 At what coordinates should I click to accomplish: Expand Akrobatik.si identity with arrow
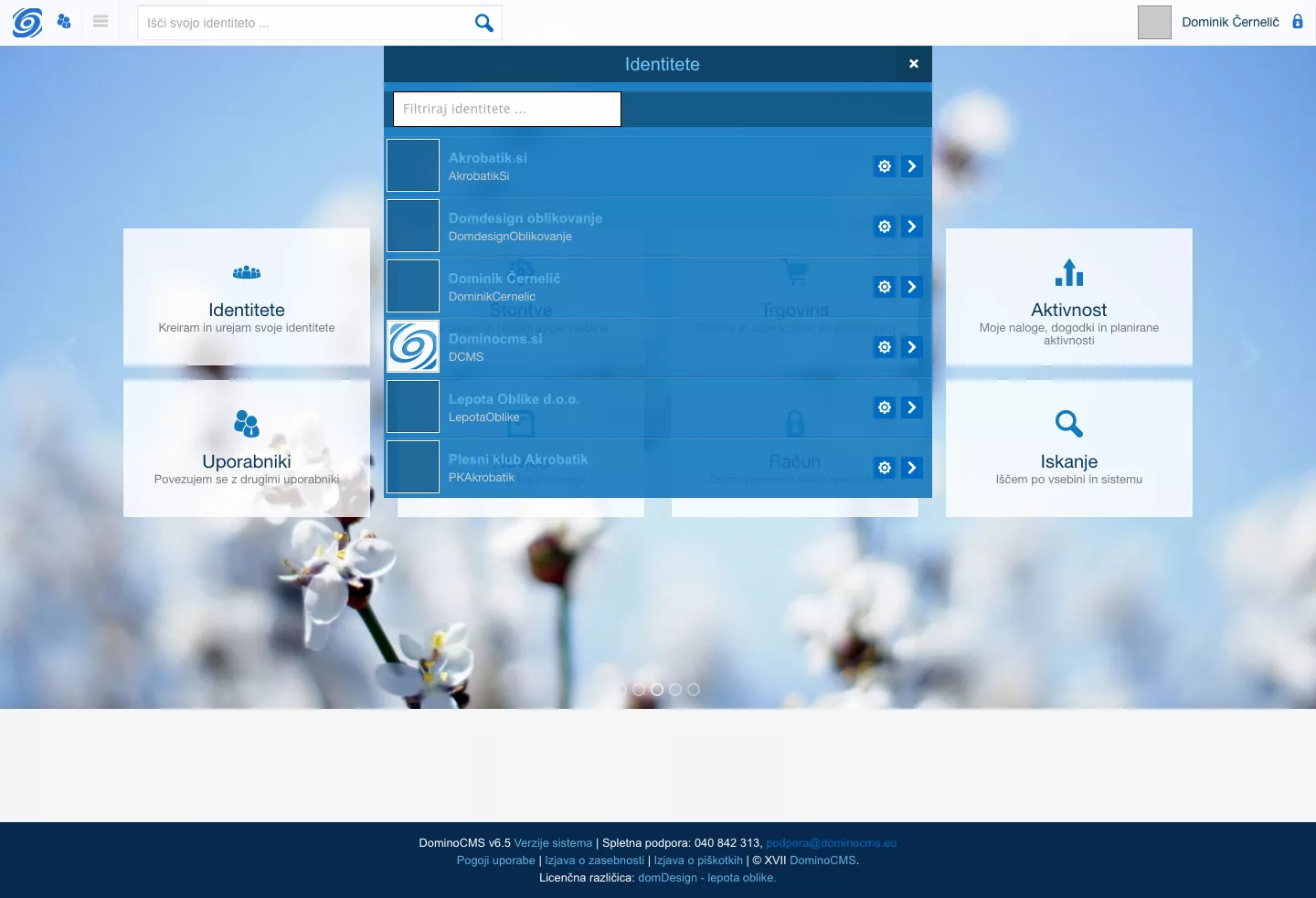click(x=911, y=166)
